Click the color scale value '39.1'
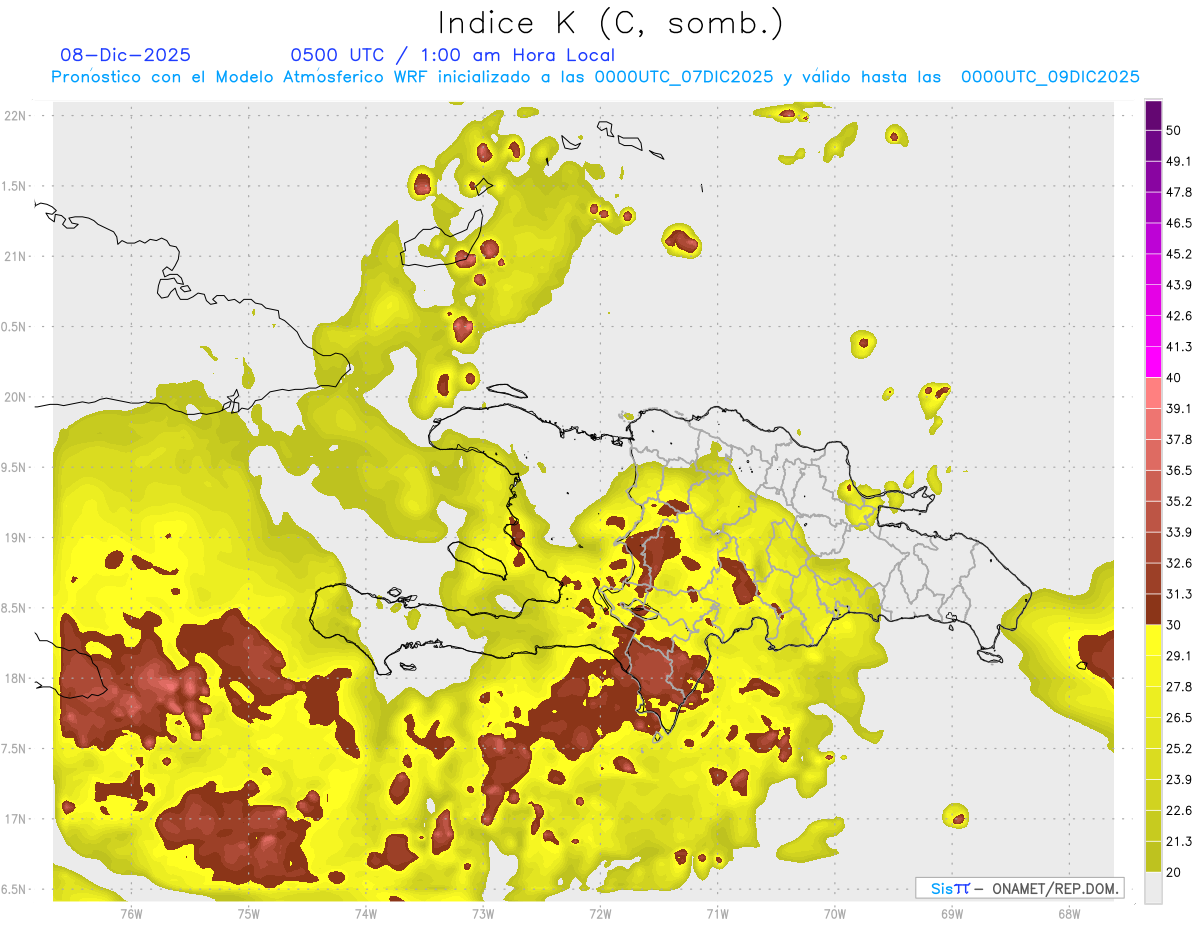The height and width of the screenshot is (927, 1200). (1178, 408)
